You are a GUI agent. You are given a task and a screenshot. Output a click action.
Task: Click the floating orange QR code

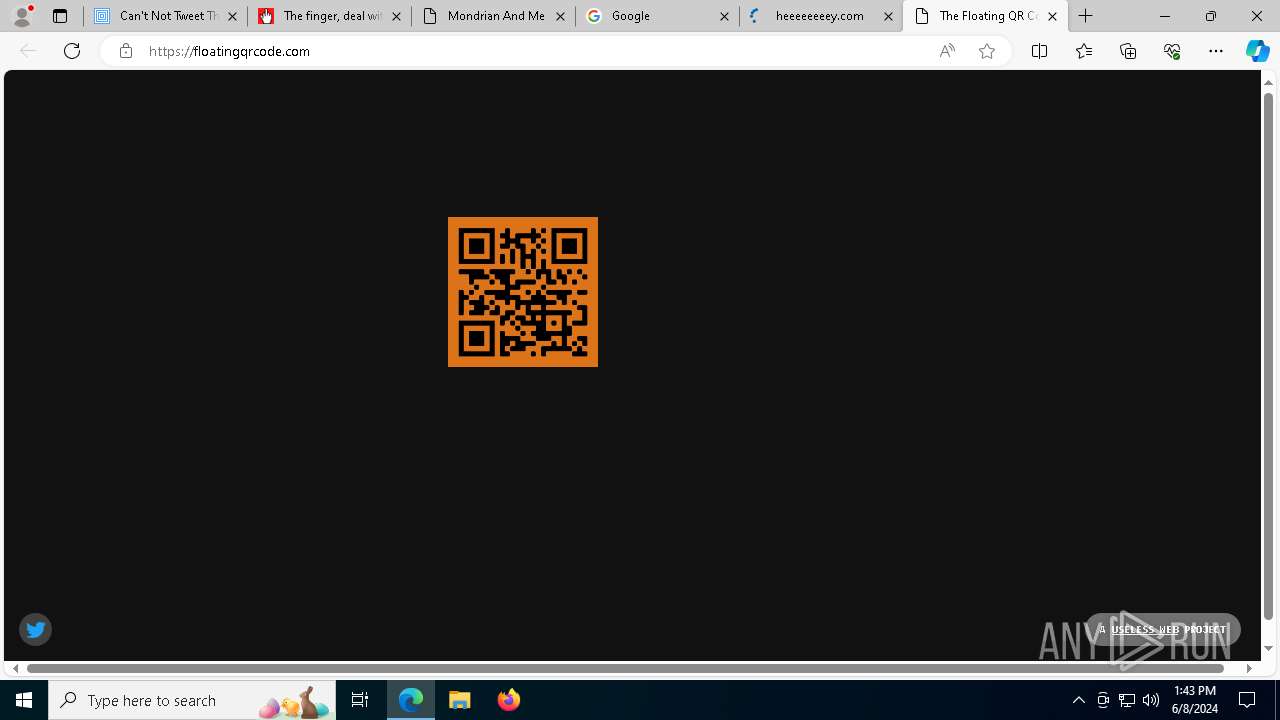tap(523, 292)
